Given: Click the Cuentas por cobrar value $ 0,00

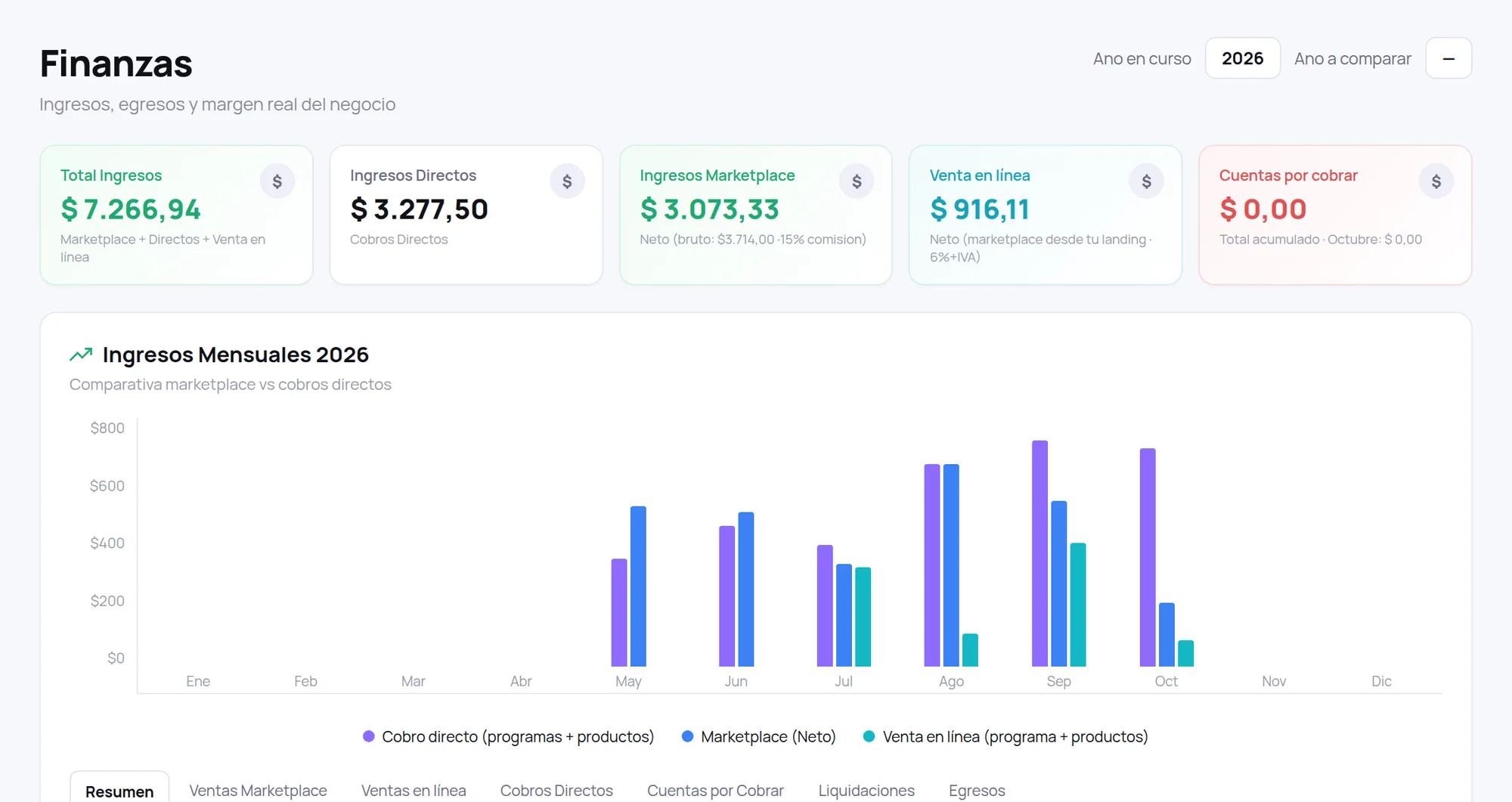Looking at the screenshot, I should pos(1263,209).
